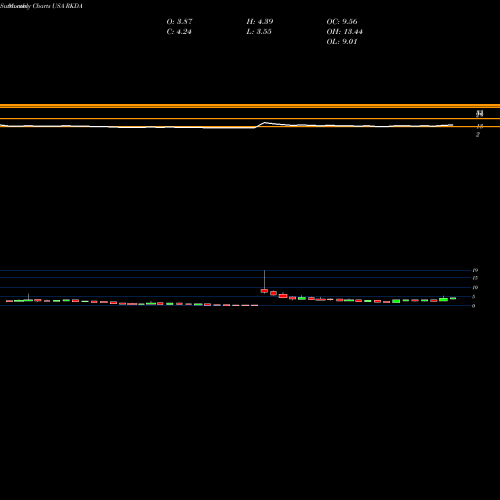Click the high price value 'H: 4.39'

coord(260,22)
